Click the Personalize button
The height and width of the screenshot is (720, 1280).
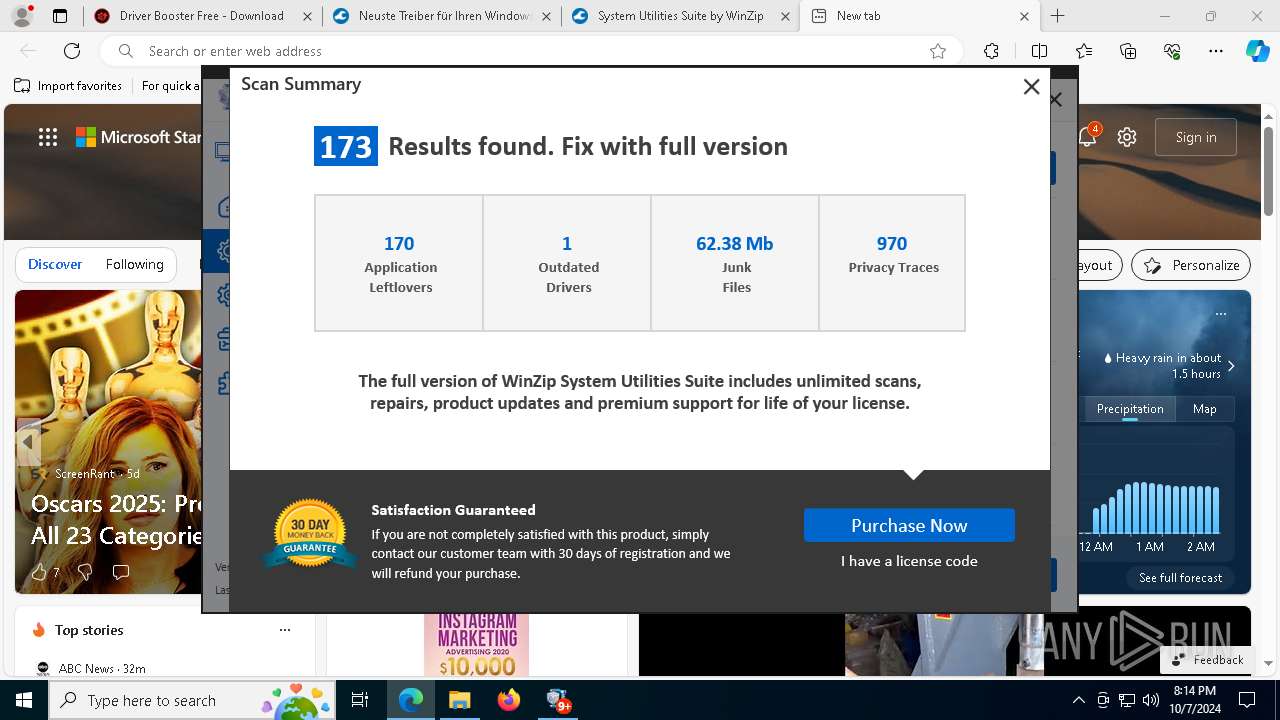tap(1191, 265)
